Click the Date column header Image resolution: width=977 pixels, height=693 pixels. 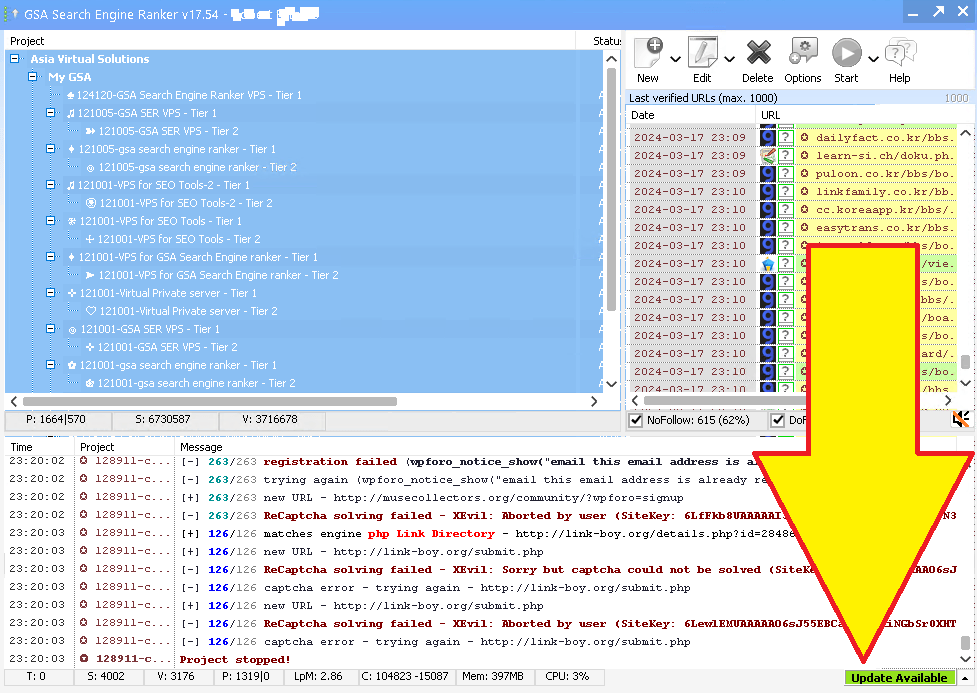642,115
